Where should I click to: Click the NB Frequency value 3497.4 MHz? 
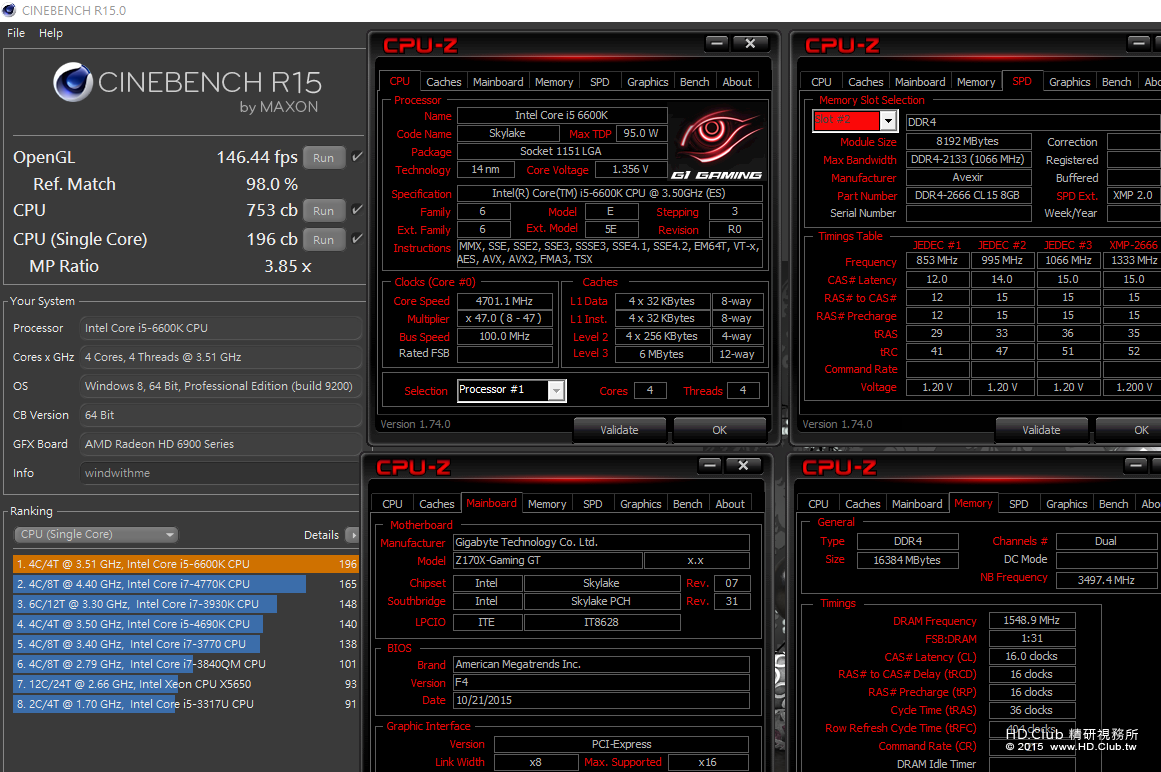pyautogui.click(x=1106, y=580)
